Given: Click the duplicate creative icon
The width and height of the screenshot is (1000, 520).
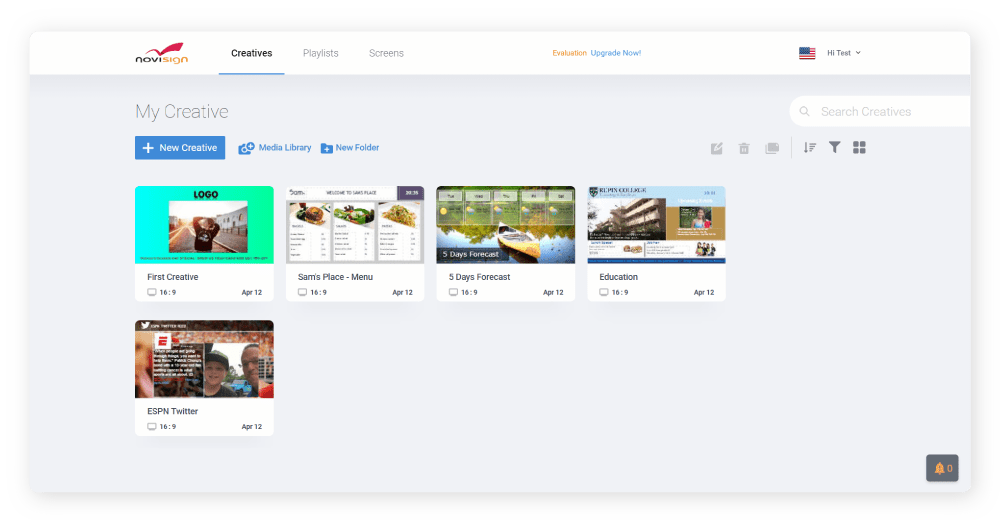Looking at the screenshot, I should point(772,148).
